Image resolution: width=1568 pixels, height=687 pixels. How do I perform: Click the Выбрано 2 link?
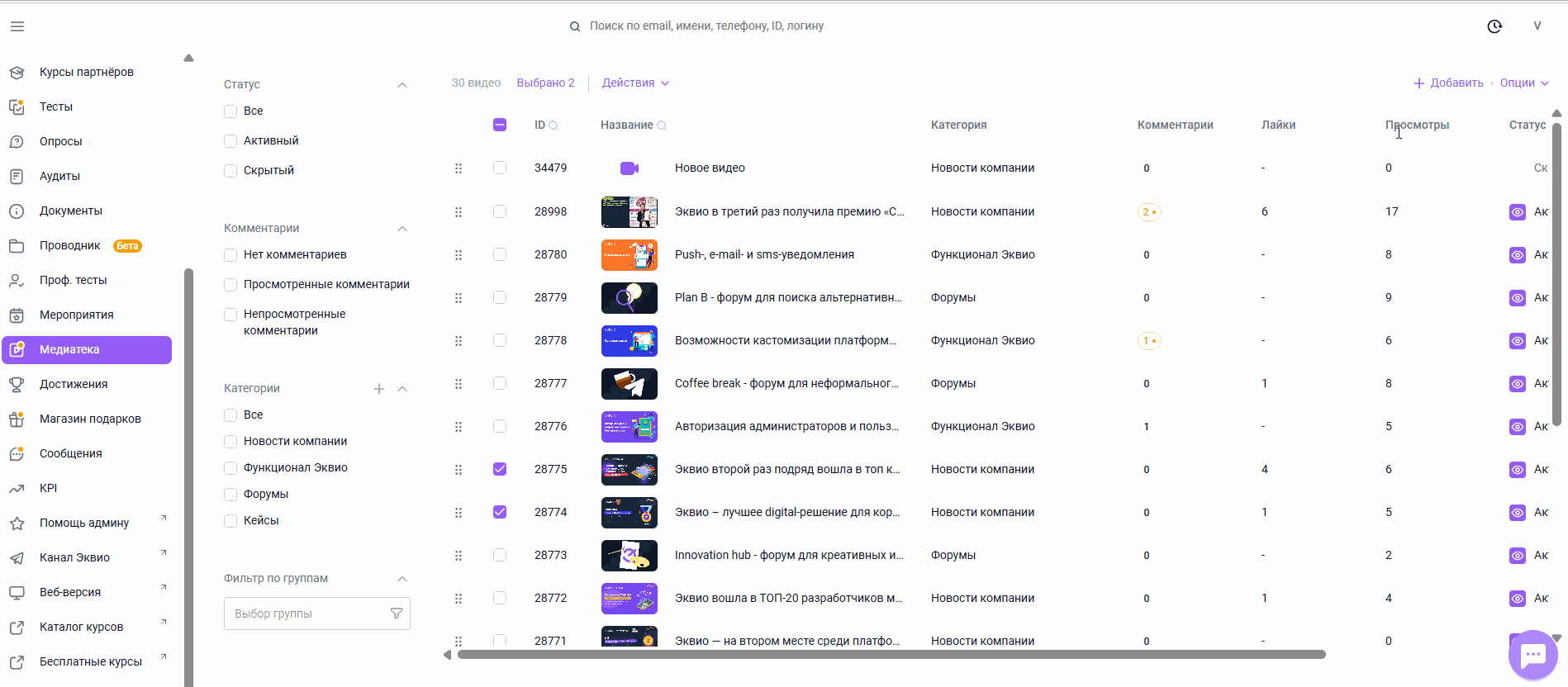pos(545,83)
